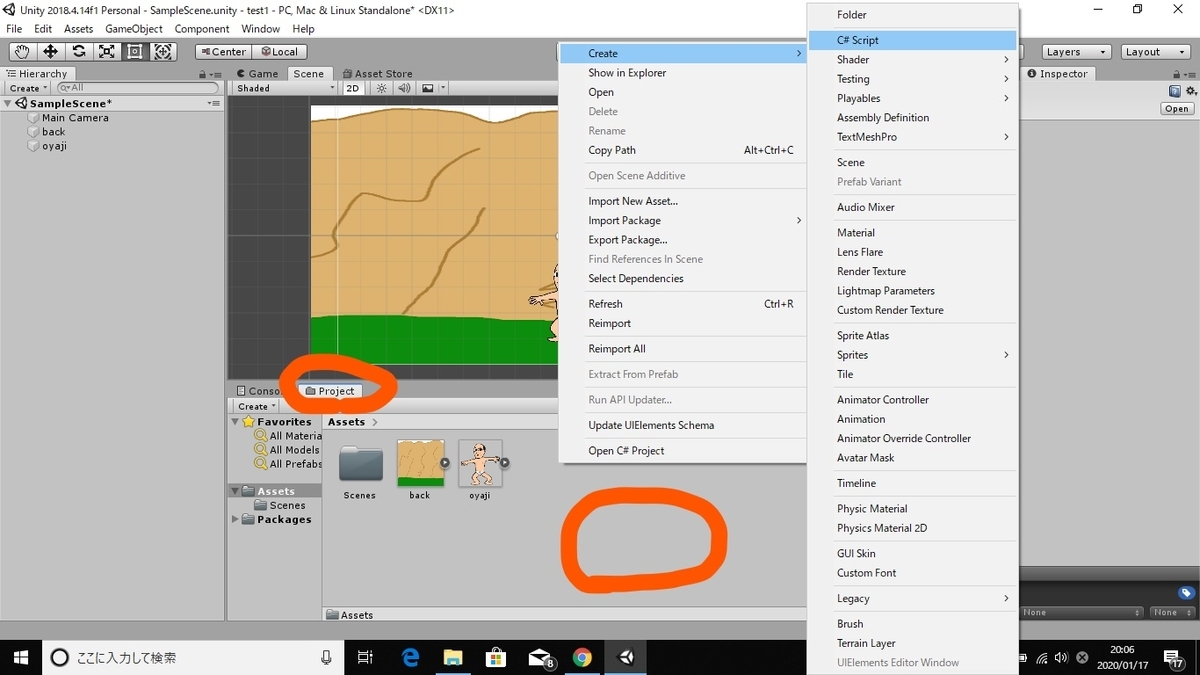1200x675 pixels.
Task: Click Open C# Project menu item
Action: (683, 451)
